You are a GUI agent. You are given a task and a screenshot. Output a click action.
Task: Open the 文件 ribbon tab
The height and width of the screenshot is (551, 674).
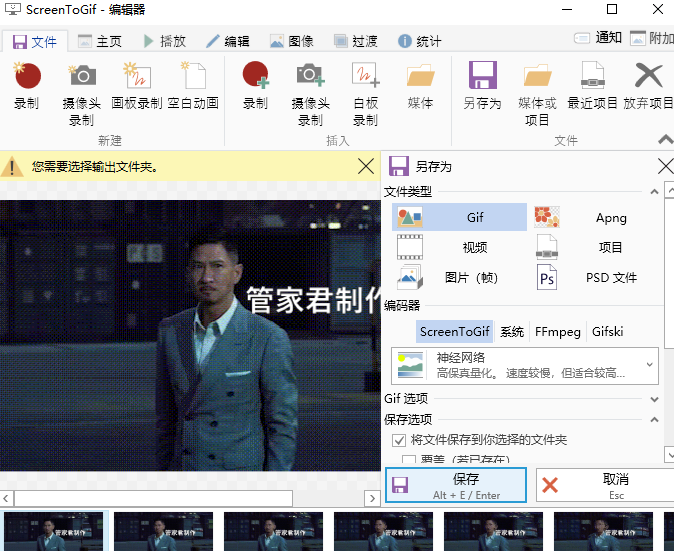tap(35, 42)
